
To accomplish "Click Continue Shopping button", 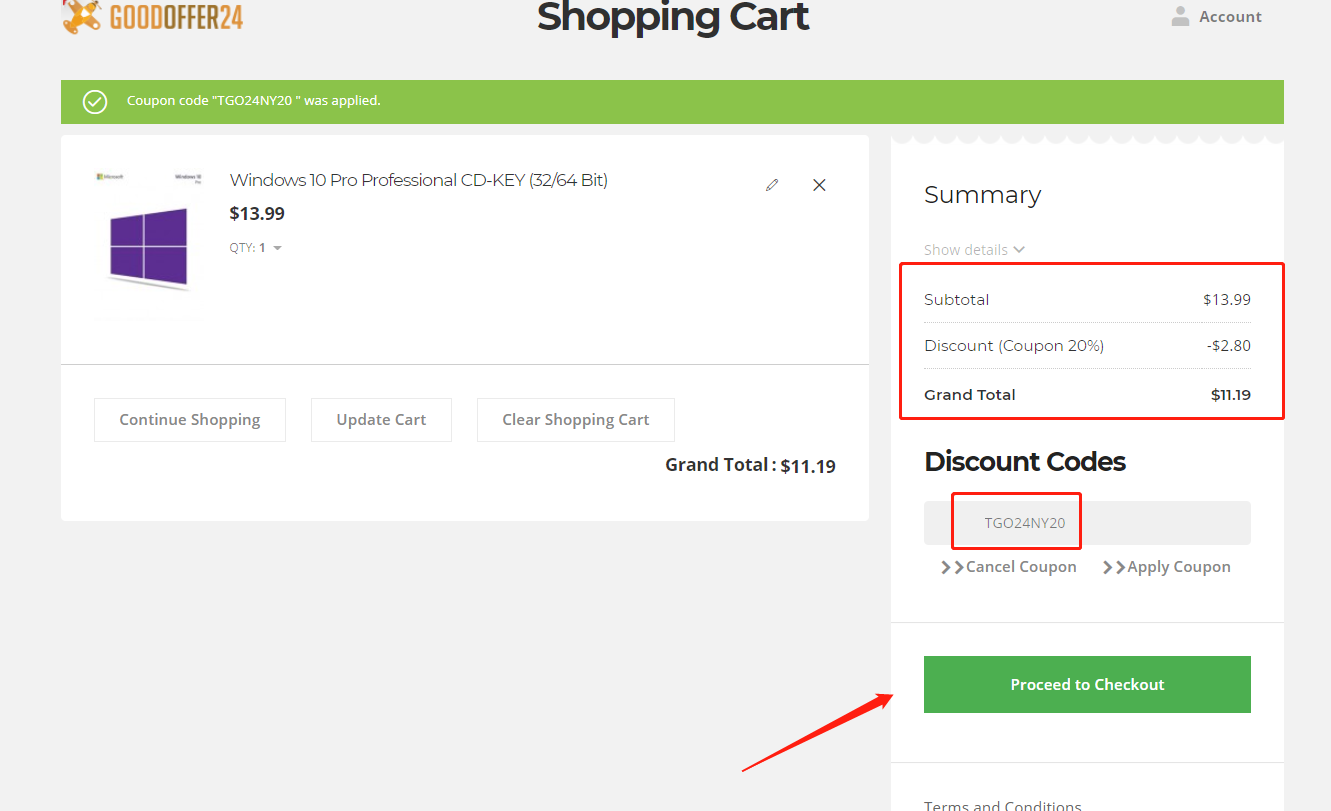I will (x=190, y=420).
